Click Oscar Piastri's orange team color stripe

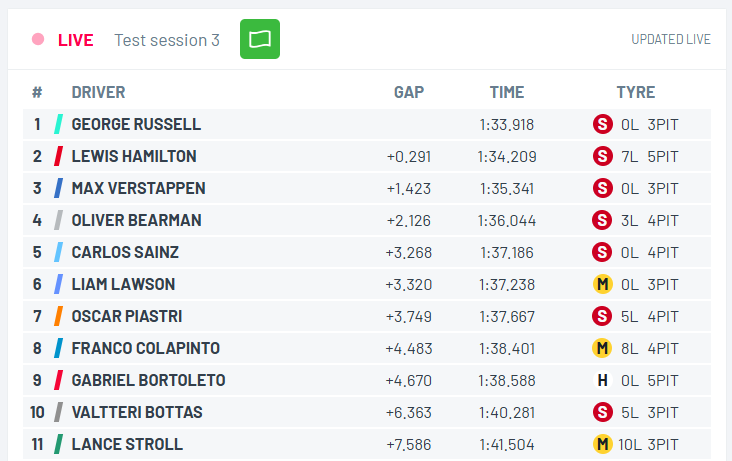(x=59, y=316)
